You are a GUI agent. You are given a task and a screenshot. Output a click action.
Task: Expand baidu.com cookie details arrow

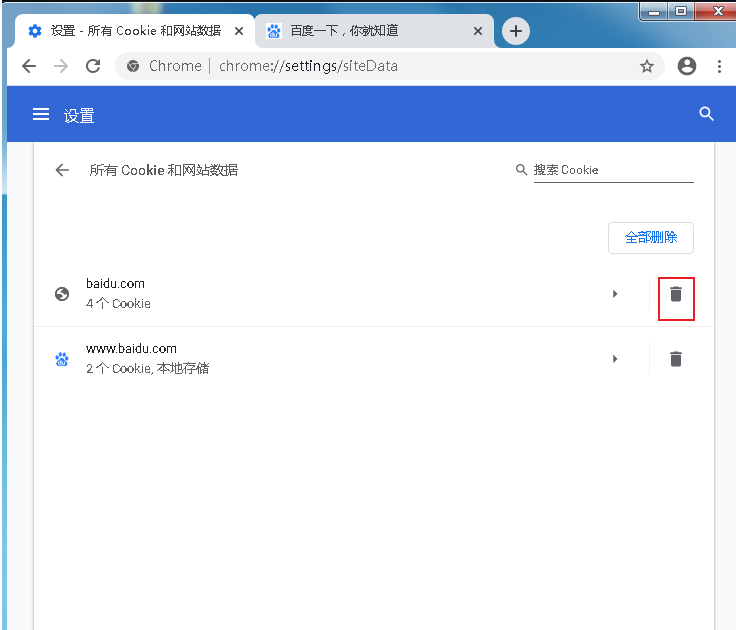coord(615,294)
